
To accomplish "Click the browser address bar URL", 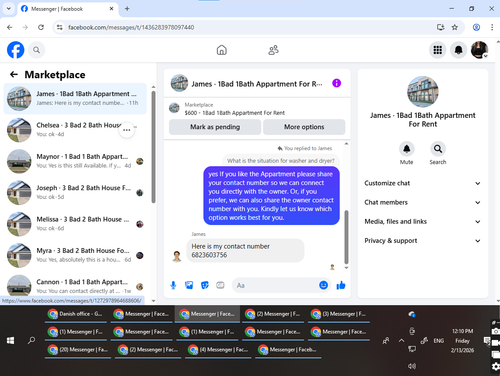I will [x=131, y=27].
